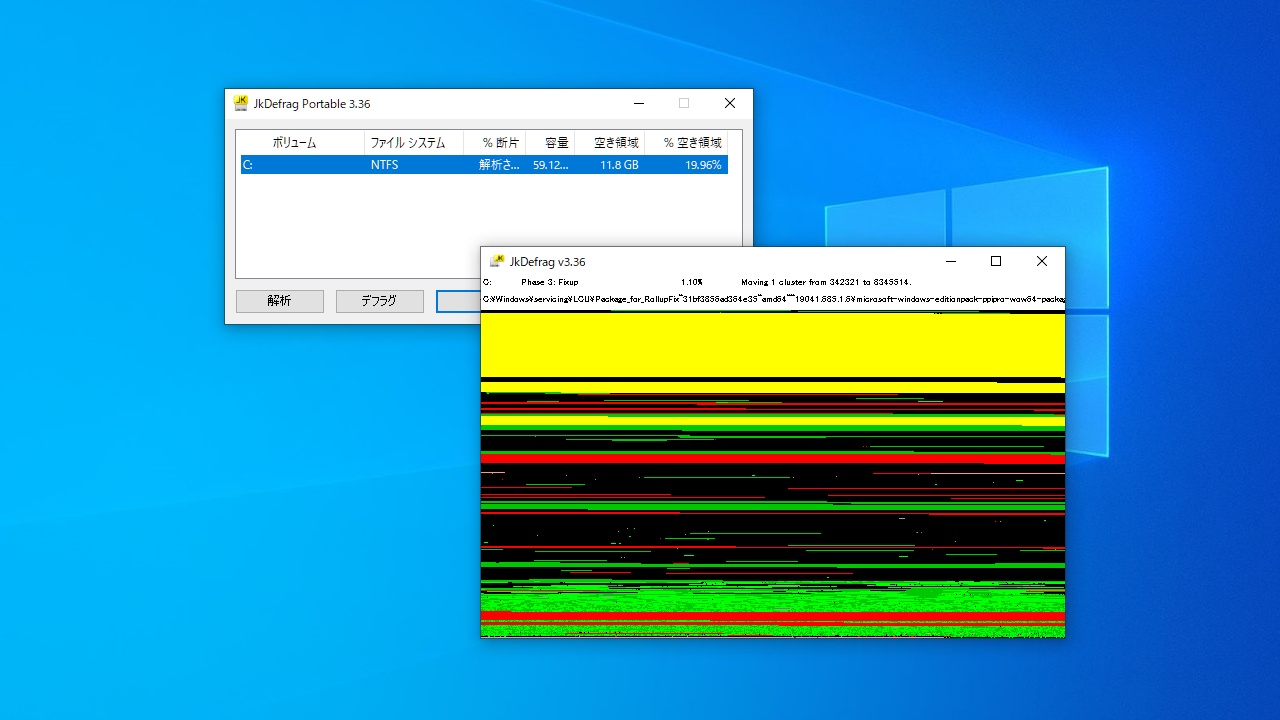1280x720 pixels.
Task: Click the 容量 column header
Action: [550, 143]
